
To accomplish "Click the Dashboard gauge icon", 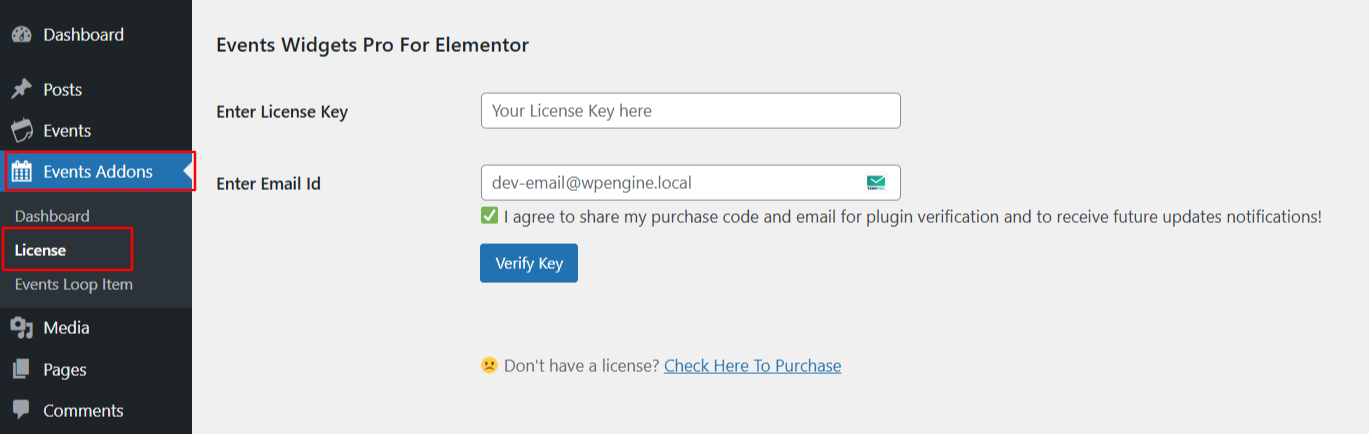I will click(21, 35).
